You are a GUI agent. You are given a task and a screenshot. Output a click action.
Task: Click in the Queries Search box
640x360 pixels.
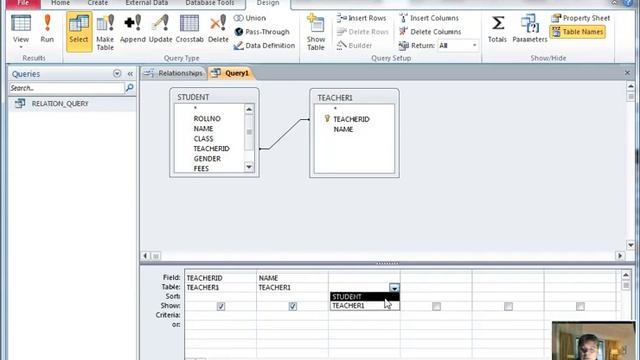67,88
